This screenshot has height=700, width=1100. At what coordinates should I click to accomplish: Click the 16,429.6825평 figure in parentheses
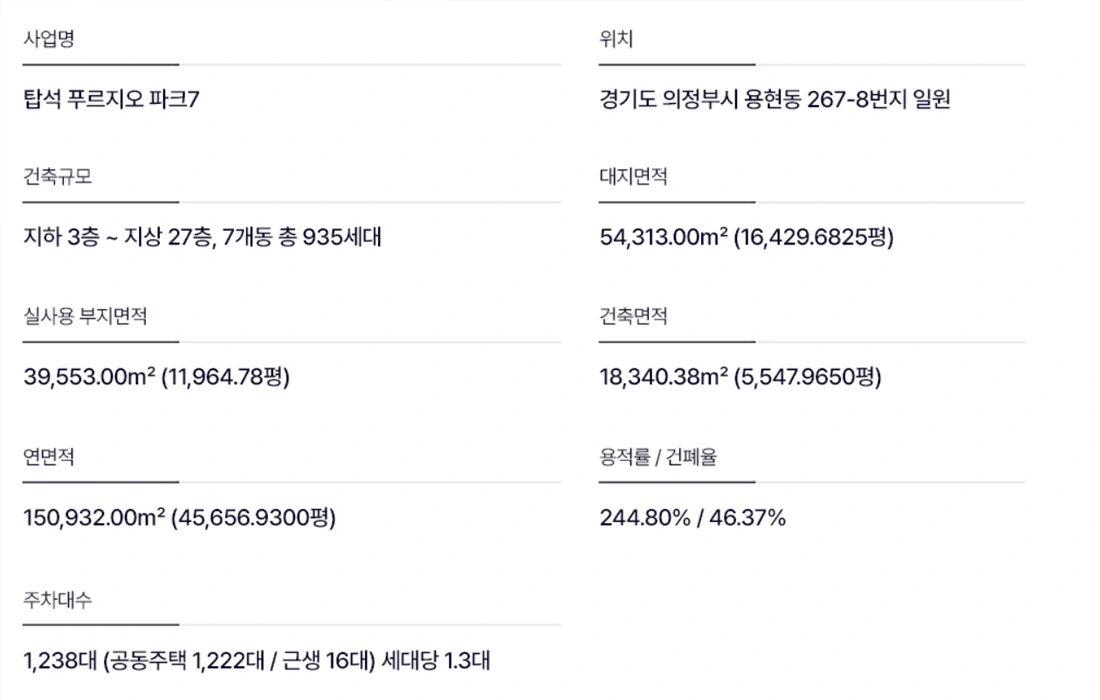(814, 238)
